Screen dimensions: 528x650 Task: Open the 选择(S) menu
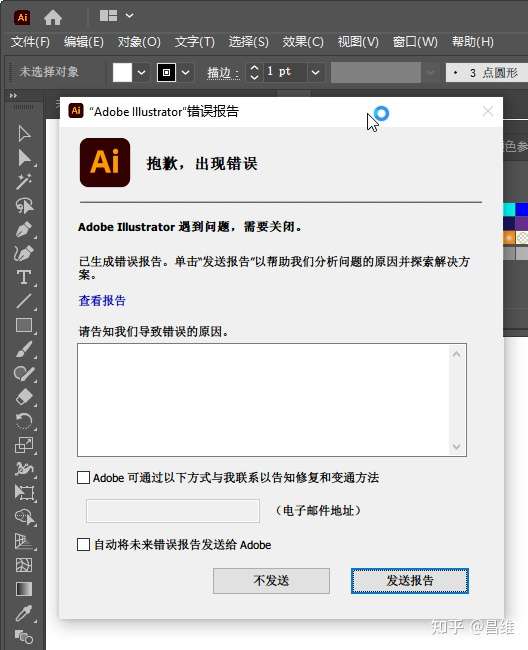click(x=249, y=42)
